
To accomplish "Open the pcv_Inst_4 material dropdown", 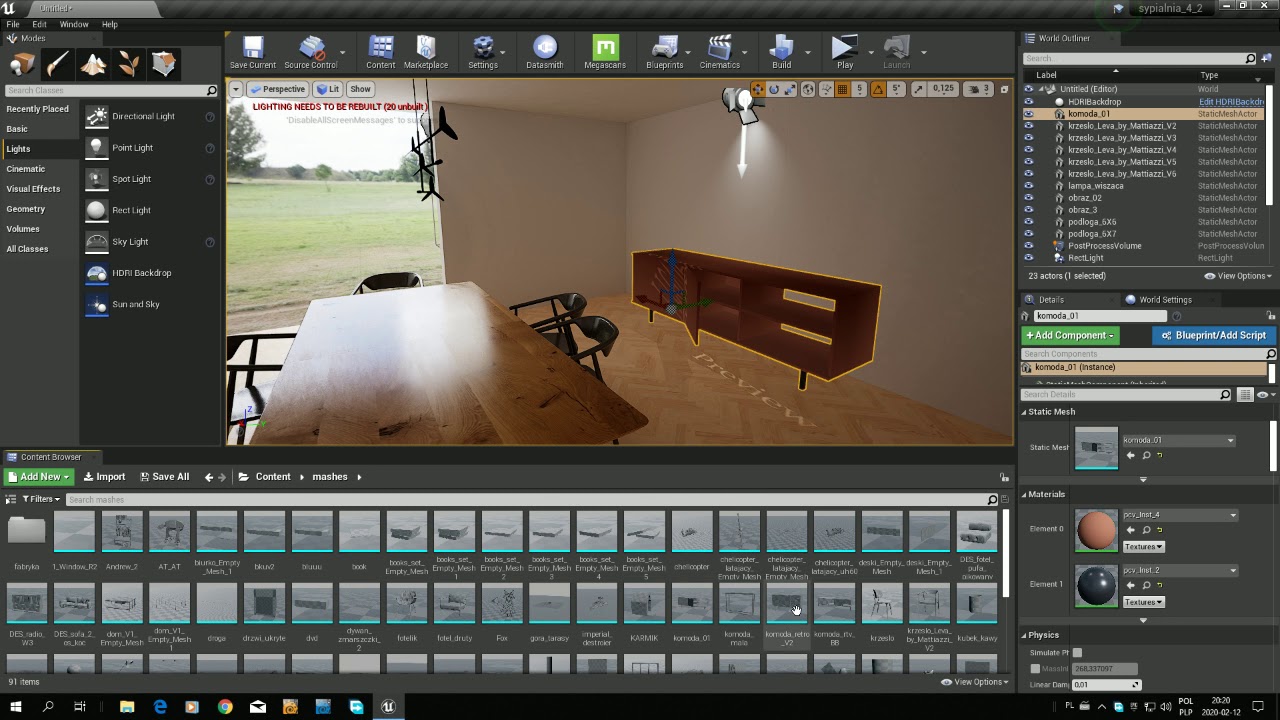I will [x=1180, y=515].
